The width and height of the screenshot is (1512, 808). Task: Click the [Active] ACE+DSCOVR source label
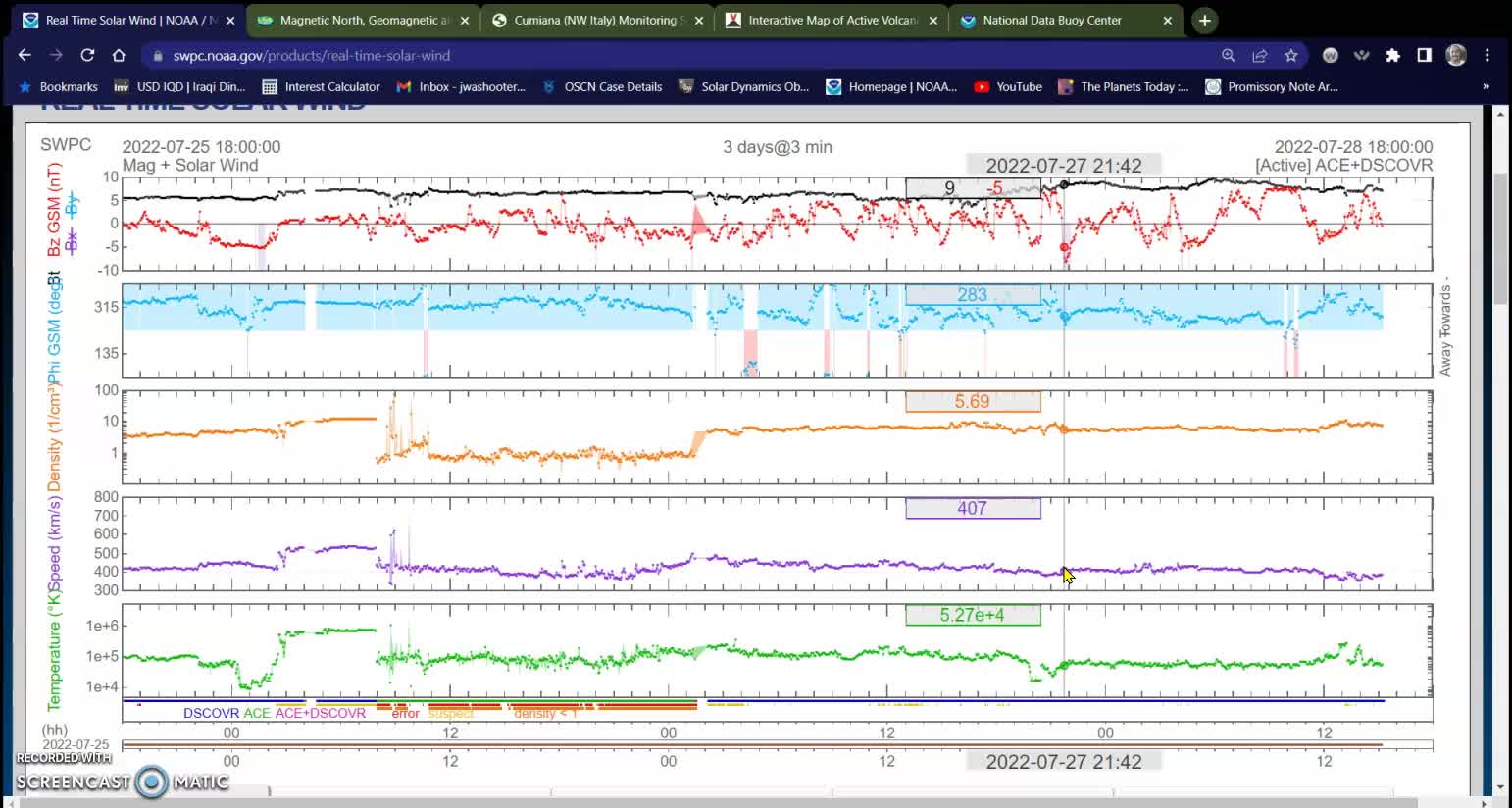1344,166
